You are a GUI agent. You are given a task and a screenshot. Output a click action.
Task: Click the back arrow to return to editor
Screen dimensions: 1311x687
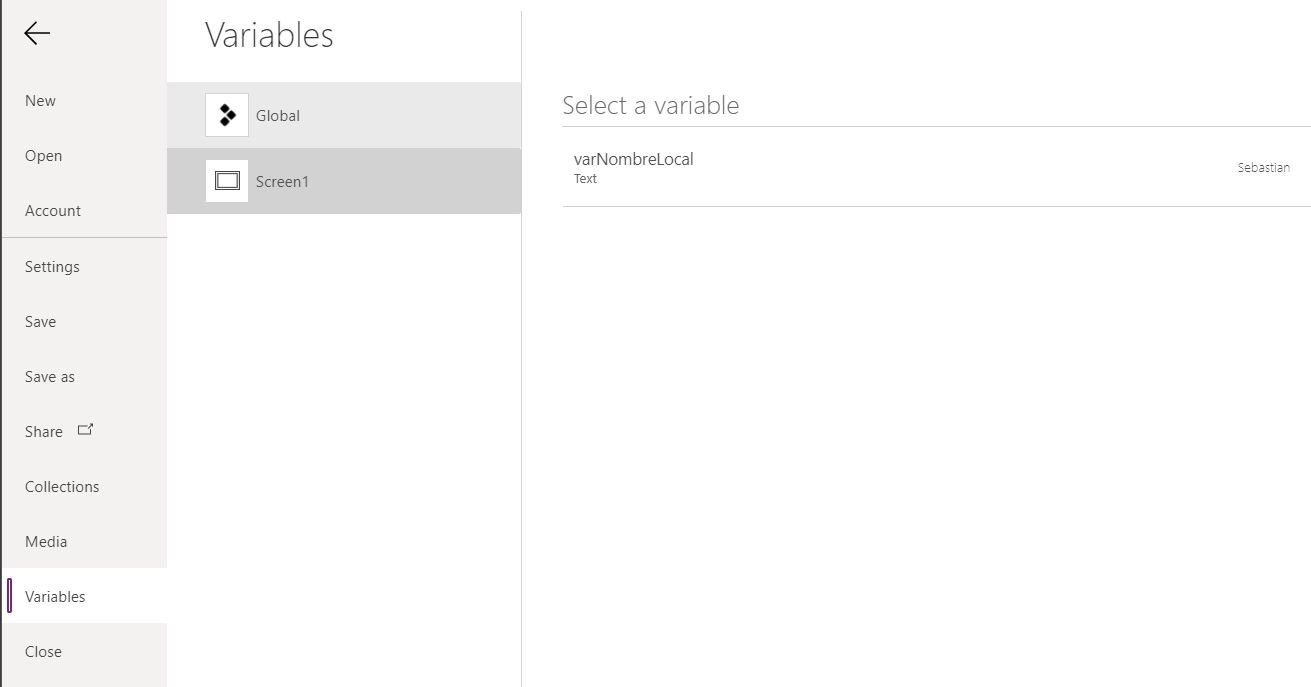point(37,33)
